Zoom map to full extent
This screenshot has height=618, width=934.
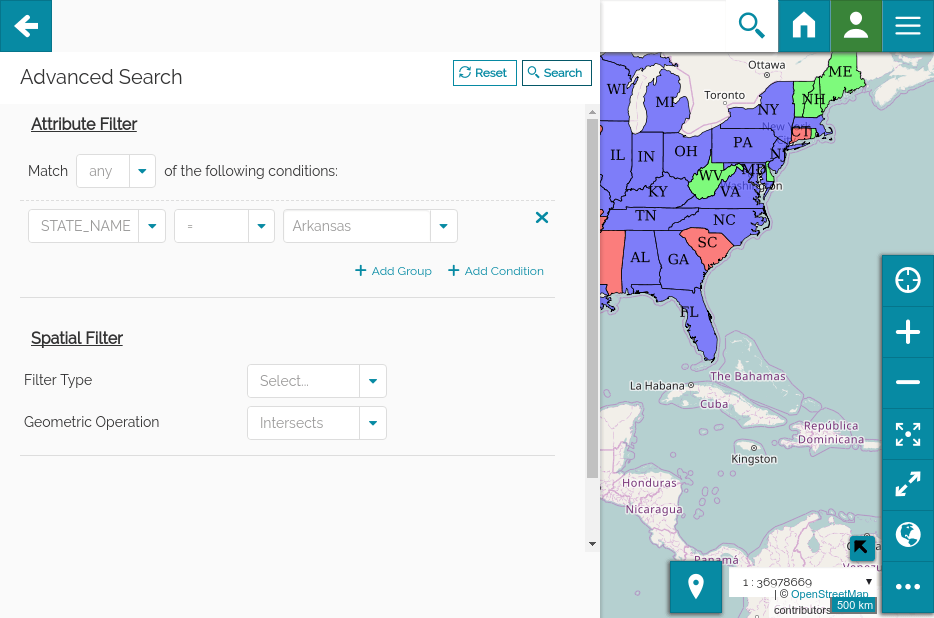pos(908,434)
